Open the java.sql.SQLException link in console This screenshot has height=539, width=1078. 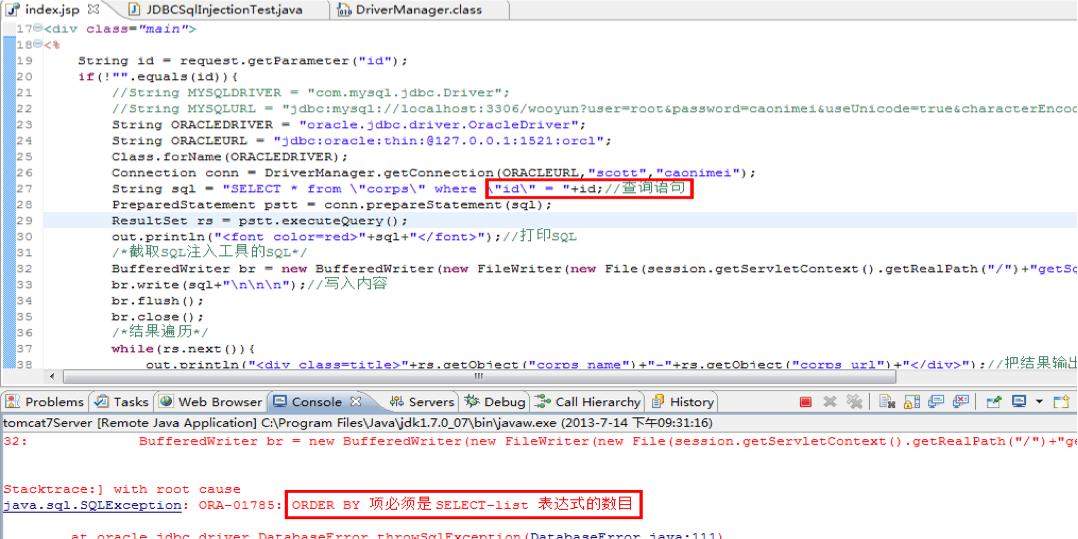pos(91,505)
